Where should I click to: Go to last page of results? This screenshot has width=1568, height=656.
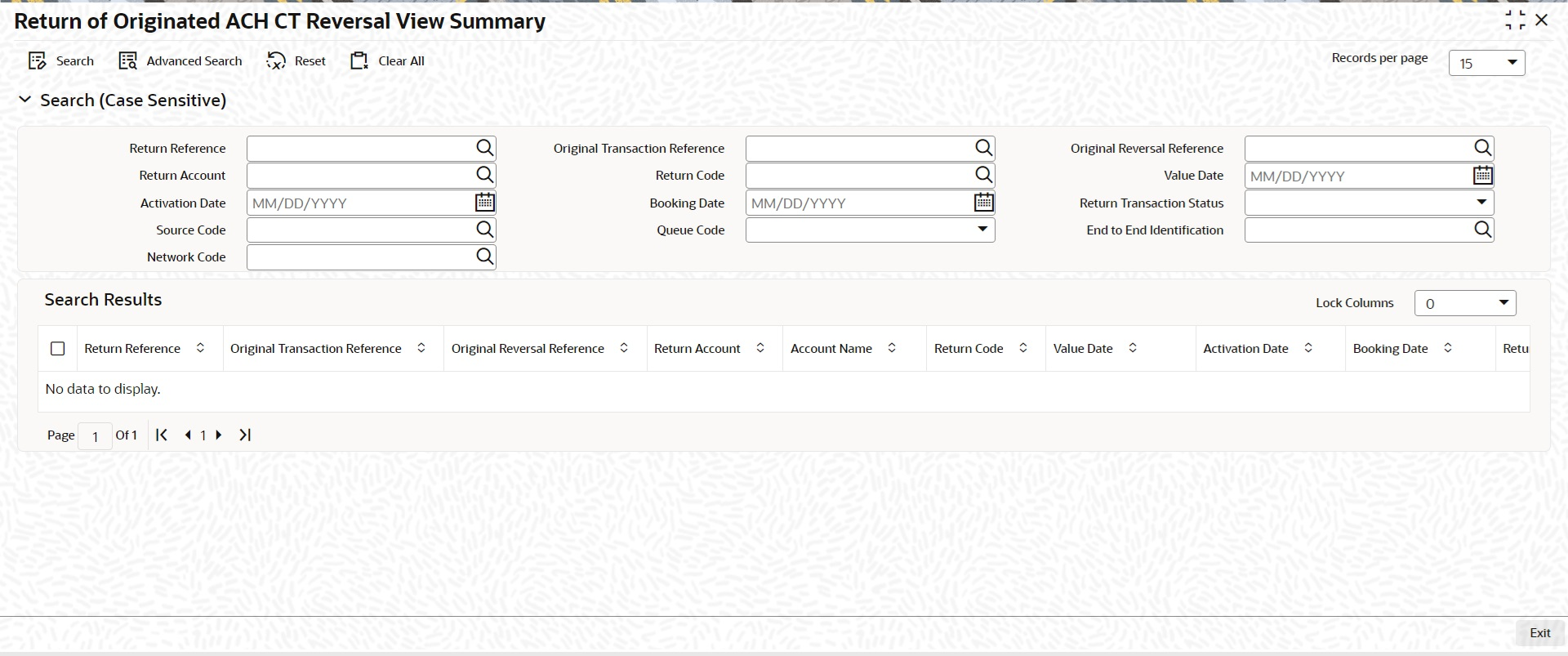coord(245,435)
